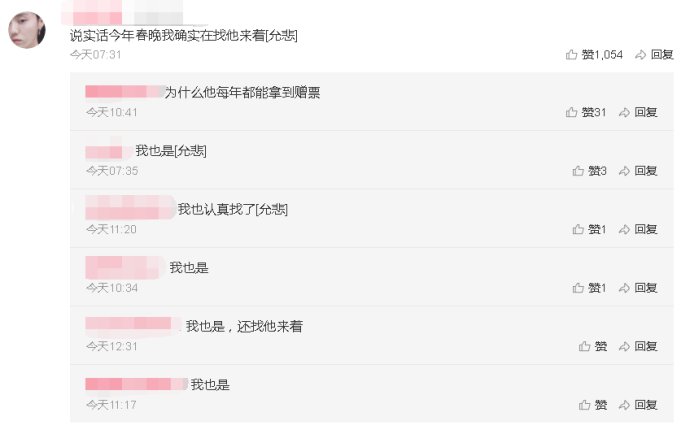Reply to the 07:35 comment 我也是[允悲]

638,171
